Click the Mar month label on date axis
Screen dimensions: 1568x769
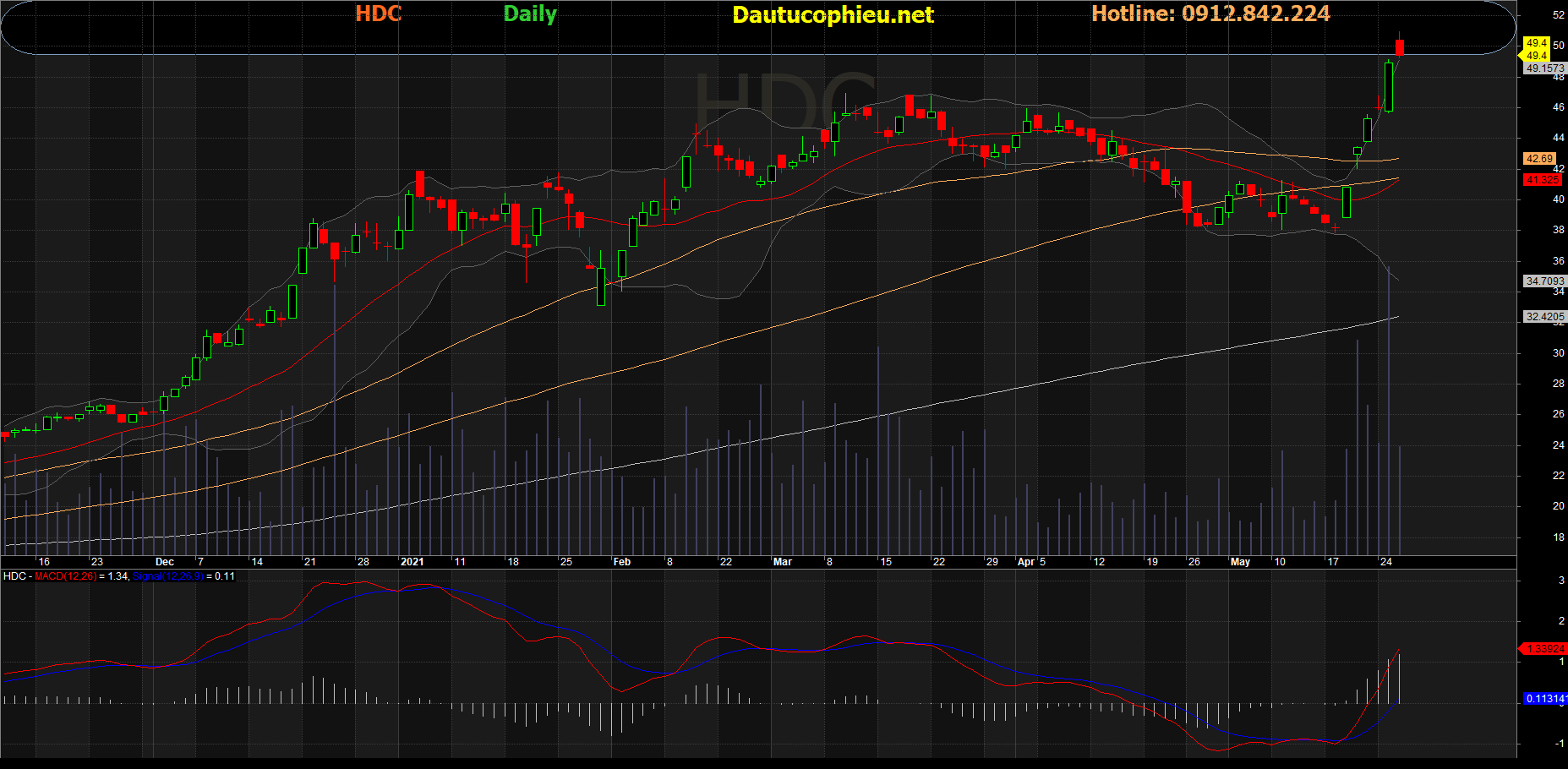(783, 562)
